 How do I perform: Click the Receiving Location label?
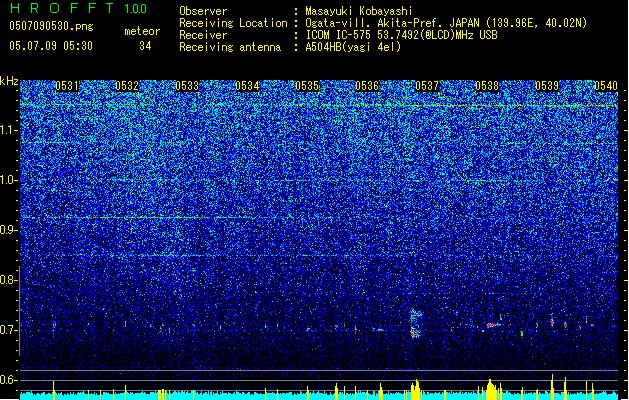233,23
